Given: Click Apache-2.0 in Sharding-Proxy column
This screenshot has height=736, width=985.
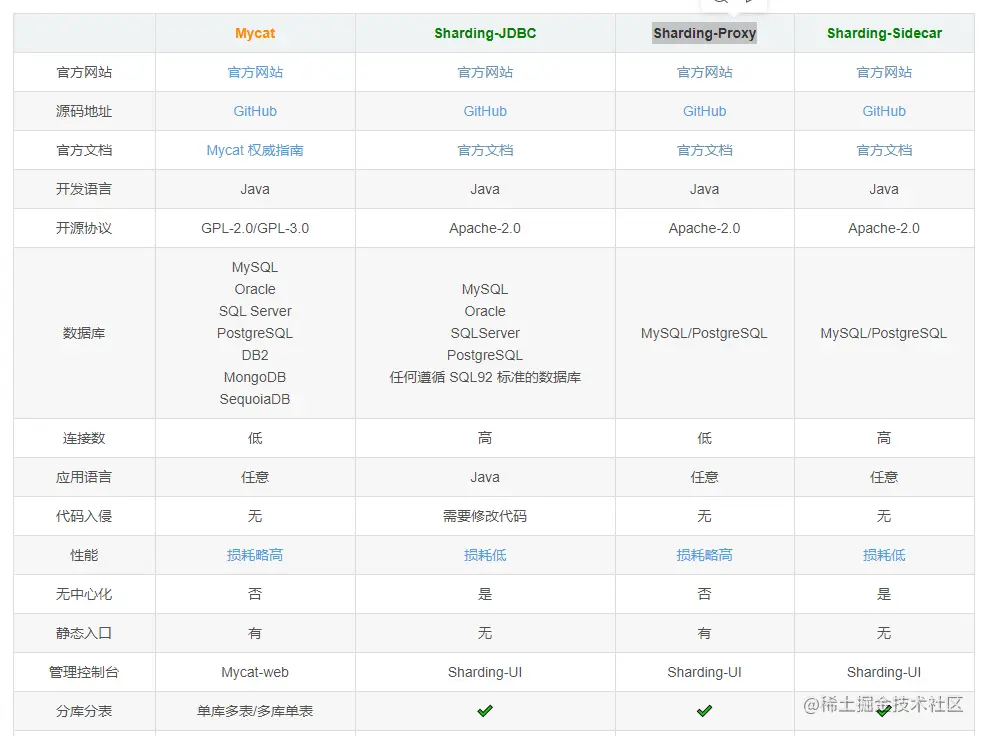Looking at the screenshot, I should click(704, 228).
